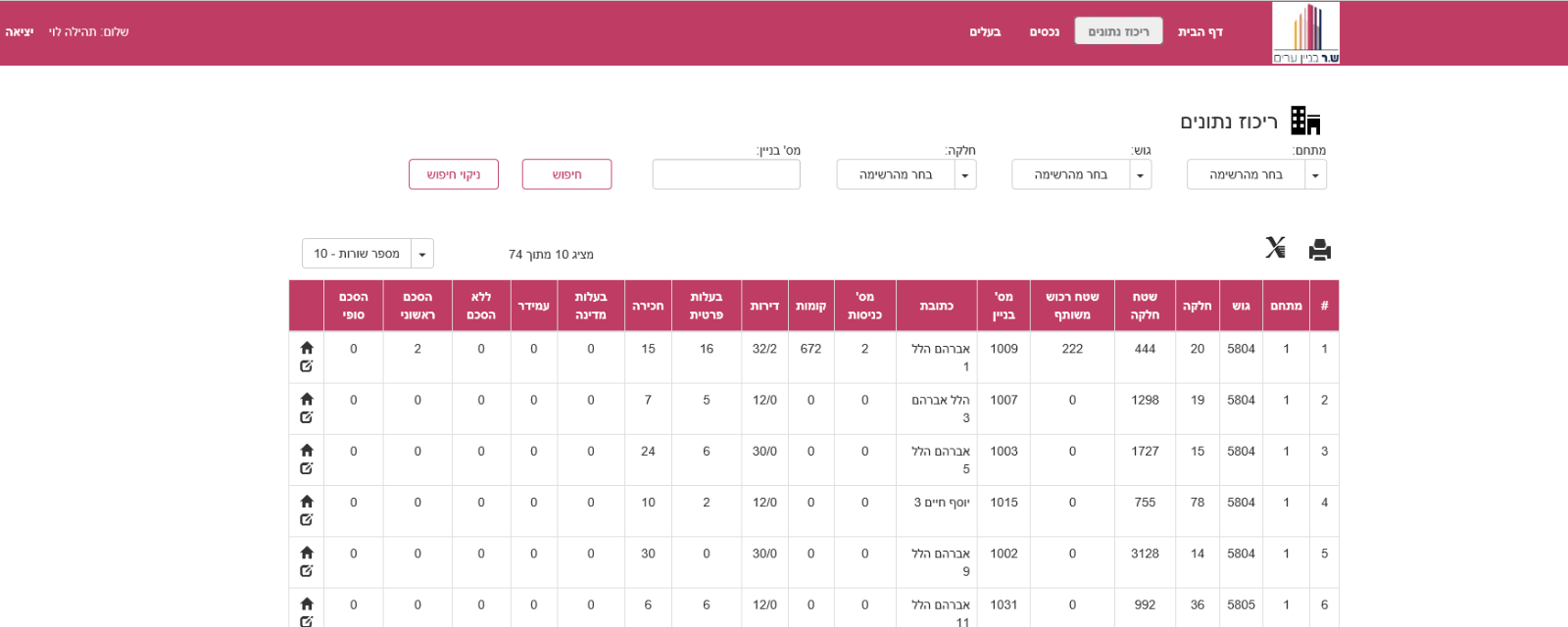Log out via the יציאה link

20,31
